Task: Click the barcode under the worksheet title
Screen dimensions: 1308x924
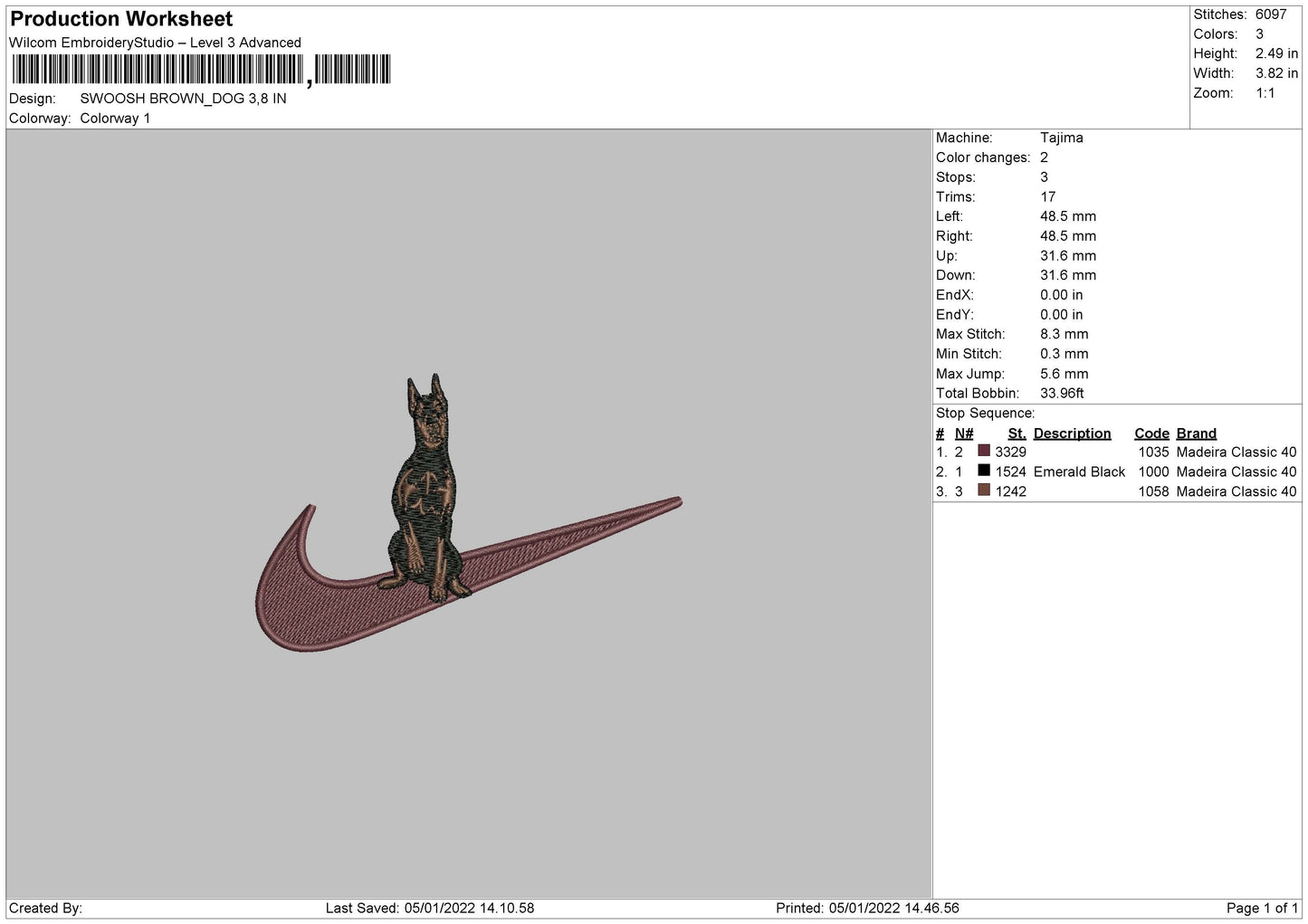Action: pyautogui.click(x=201, y=70)
